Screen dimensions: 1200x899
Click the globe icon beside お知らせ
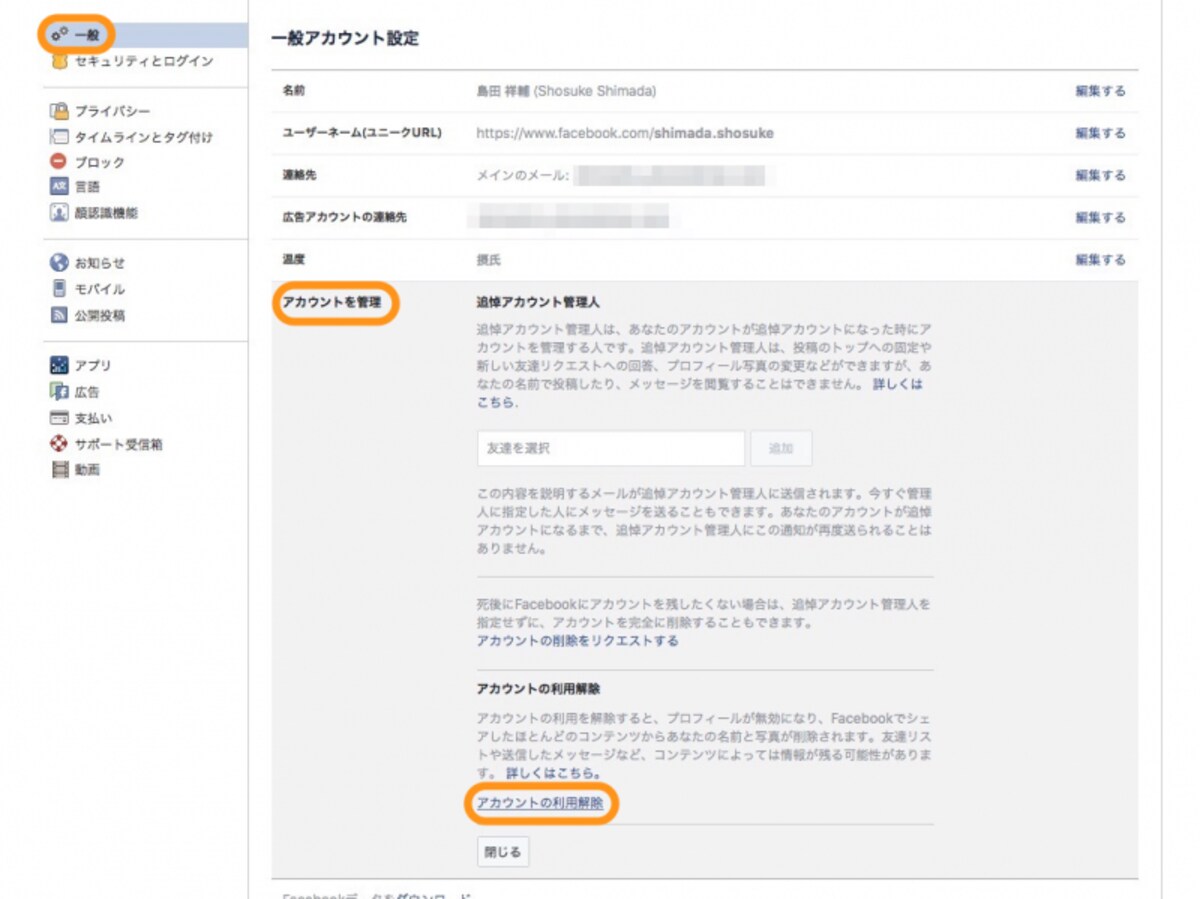point(59,263)
